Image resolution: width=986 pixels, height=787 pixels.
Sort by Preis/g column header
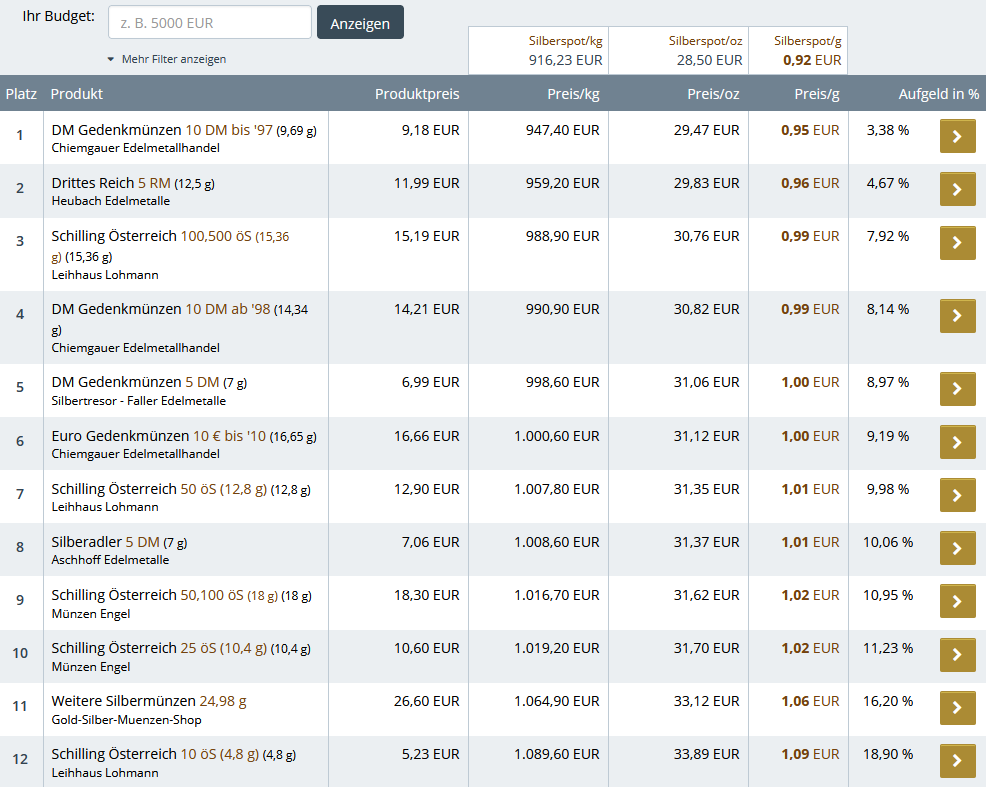point(816,94)
